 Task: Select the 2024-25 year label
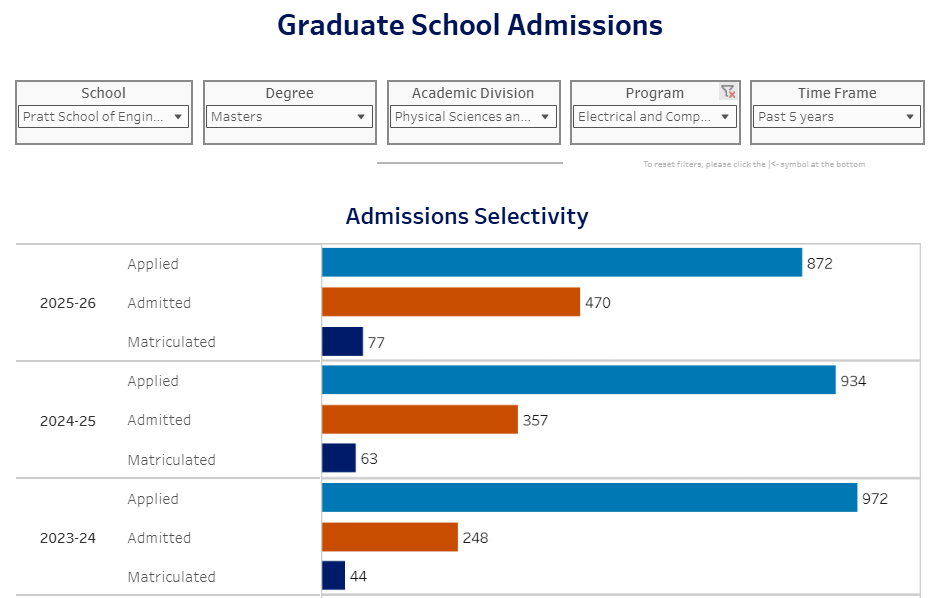point(68,421)
